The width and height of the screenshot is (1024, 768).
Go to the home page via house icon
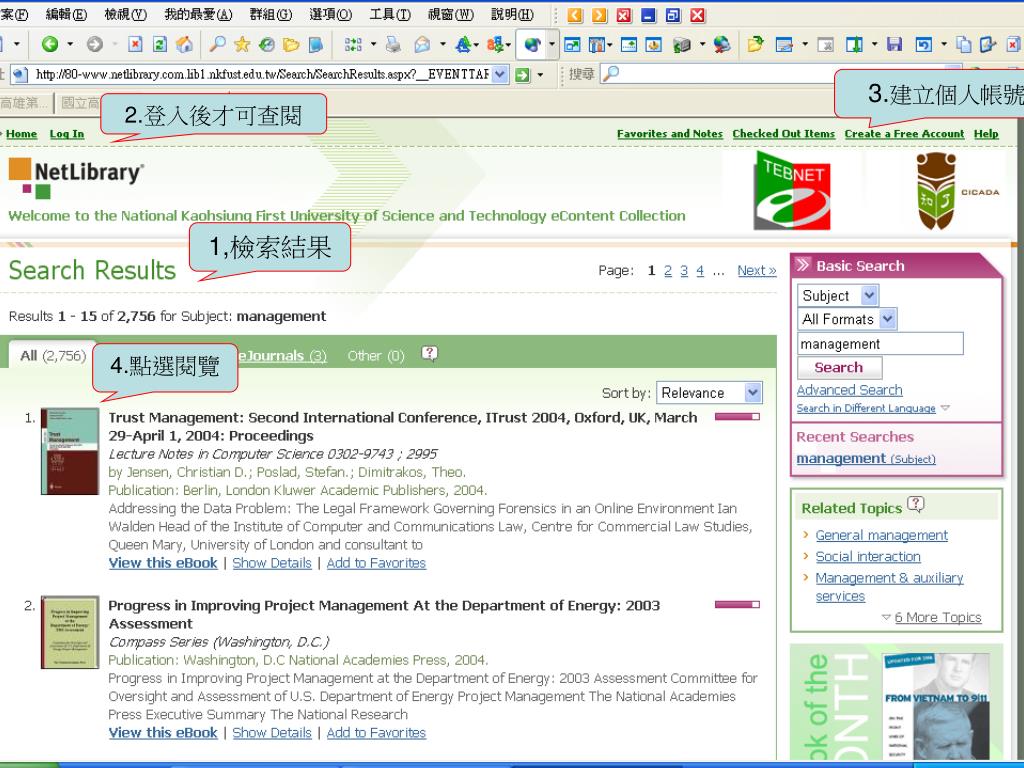(184, 44)
